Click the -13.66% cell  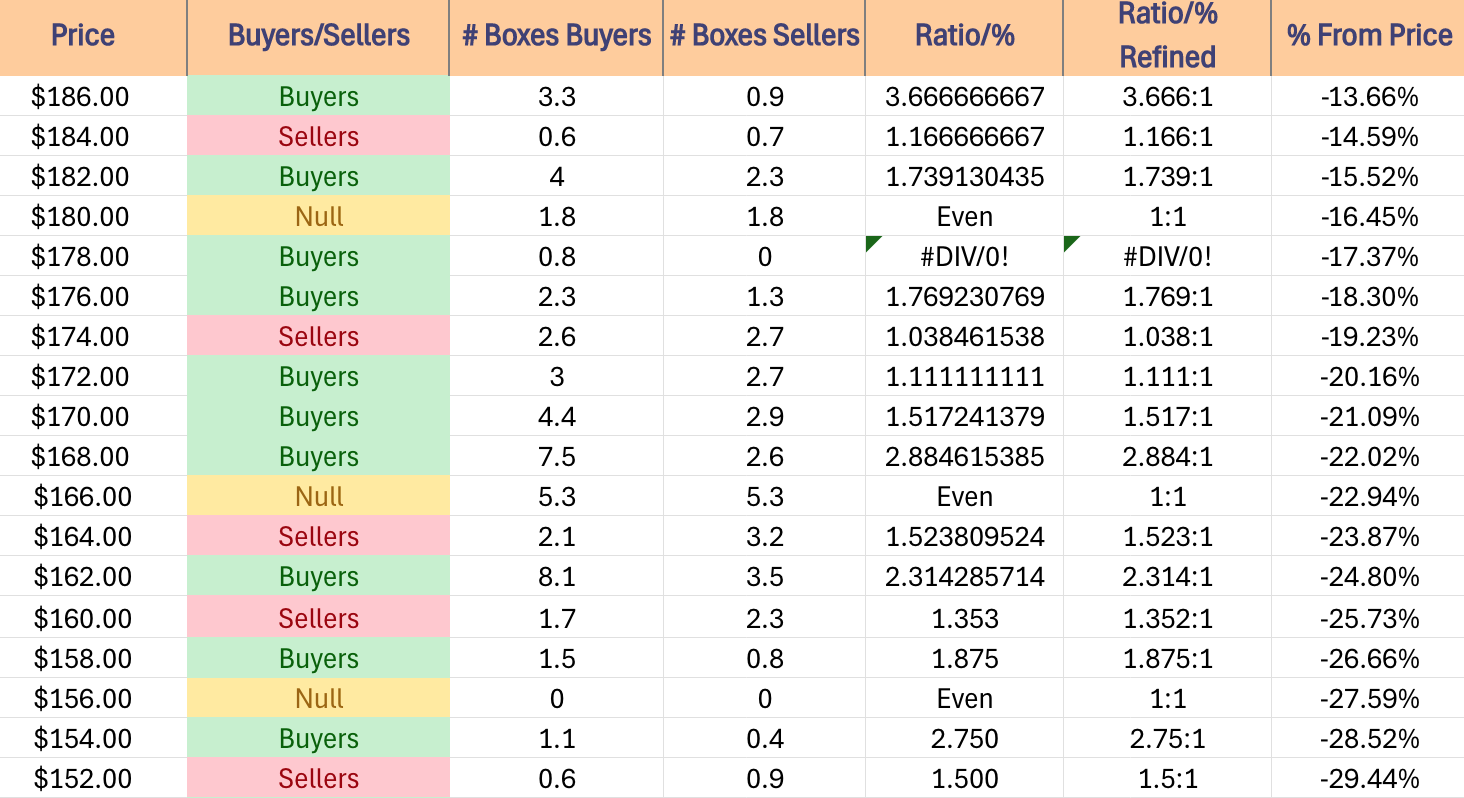pos(1368,97)
